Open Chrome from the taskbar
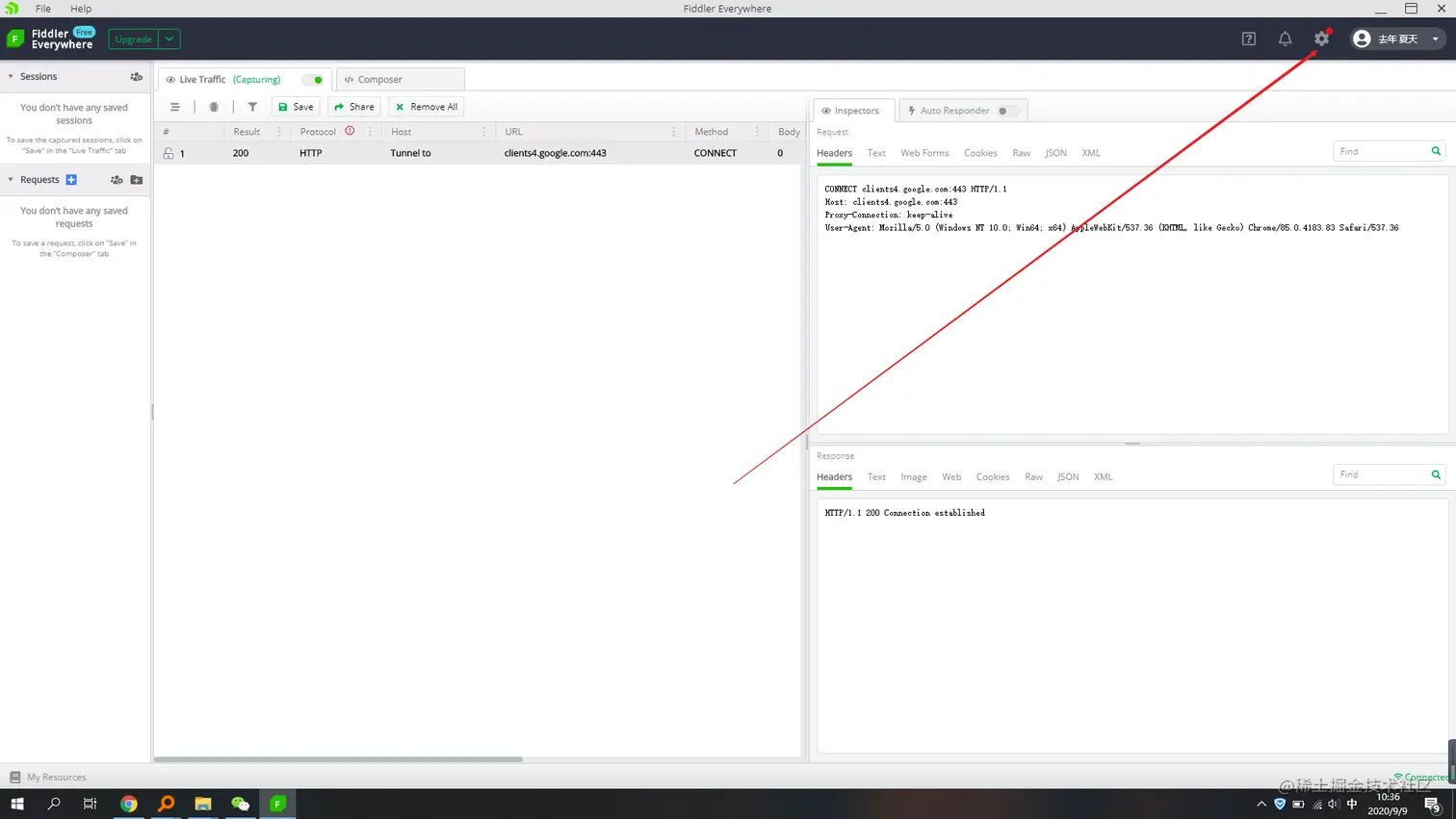This screenshot has height=819, width=1456. [x=128, y=804]
